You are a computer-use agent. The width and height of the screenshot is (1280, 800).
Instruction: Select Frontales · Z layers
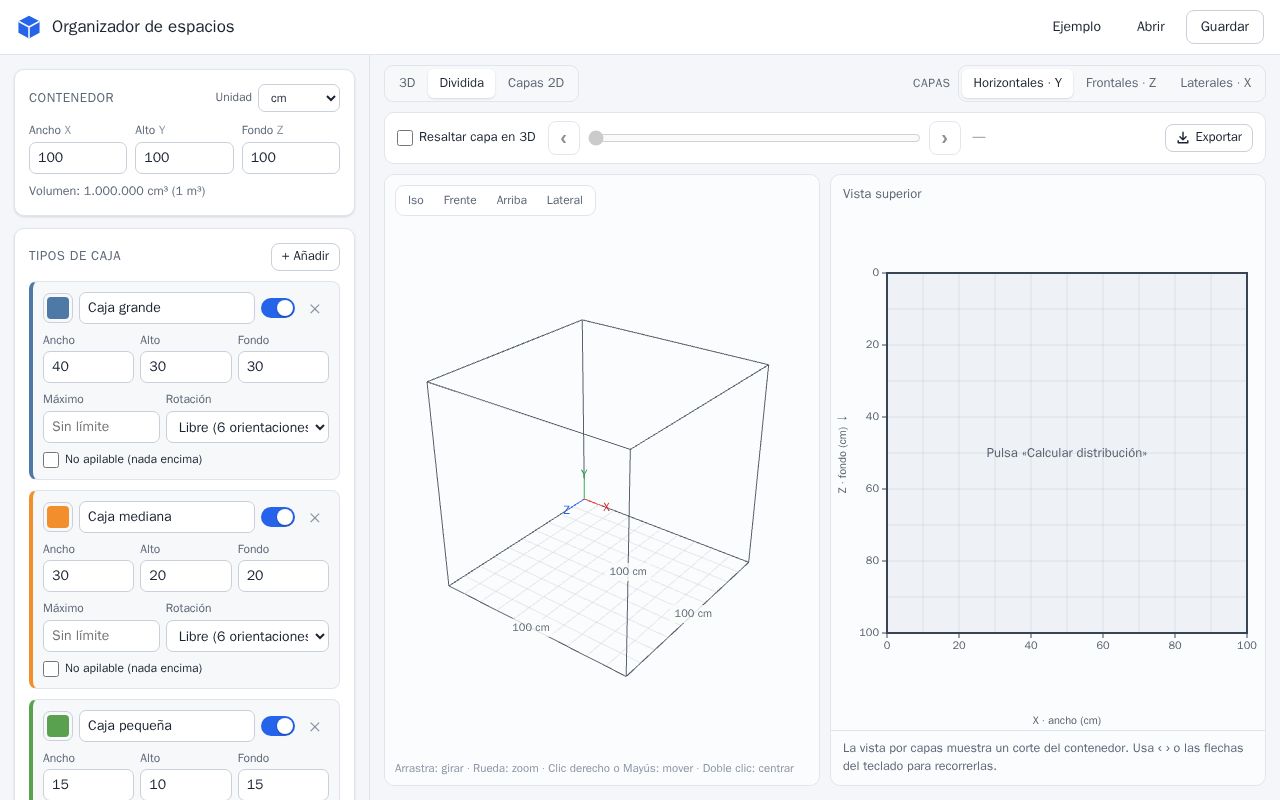pyautogui.click(x=1121, y=83)
